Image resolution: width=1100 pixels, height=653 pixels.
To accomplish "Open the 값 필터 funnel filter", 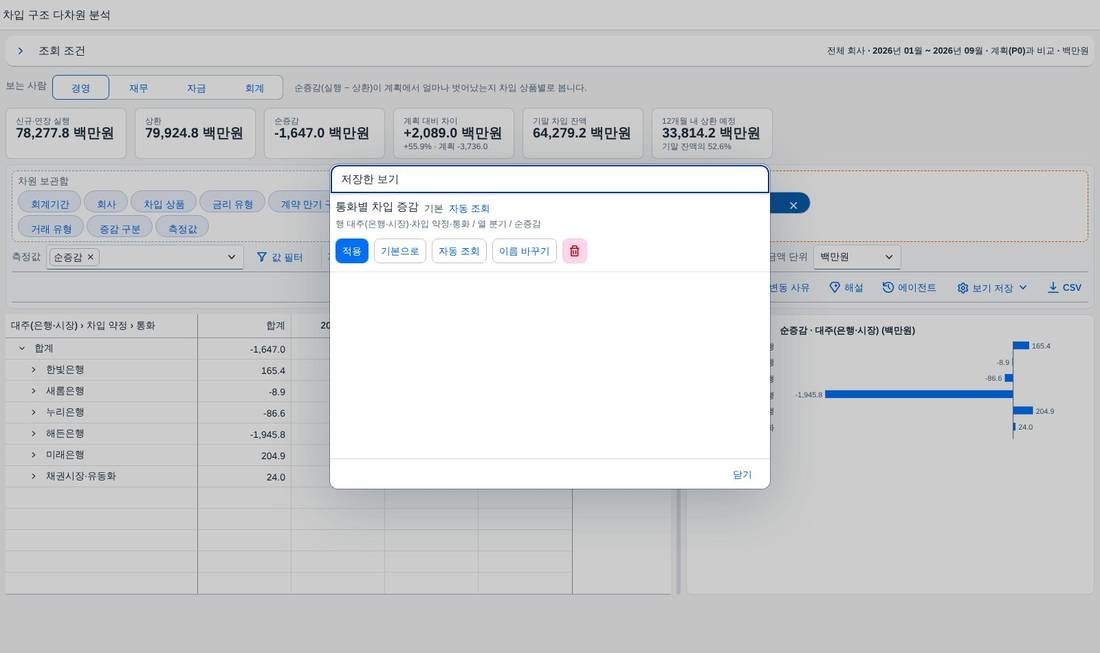I will (x=279, y=257).
